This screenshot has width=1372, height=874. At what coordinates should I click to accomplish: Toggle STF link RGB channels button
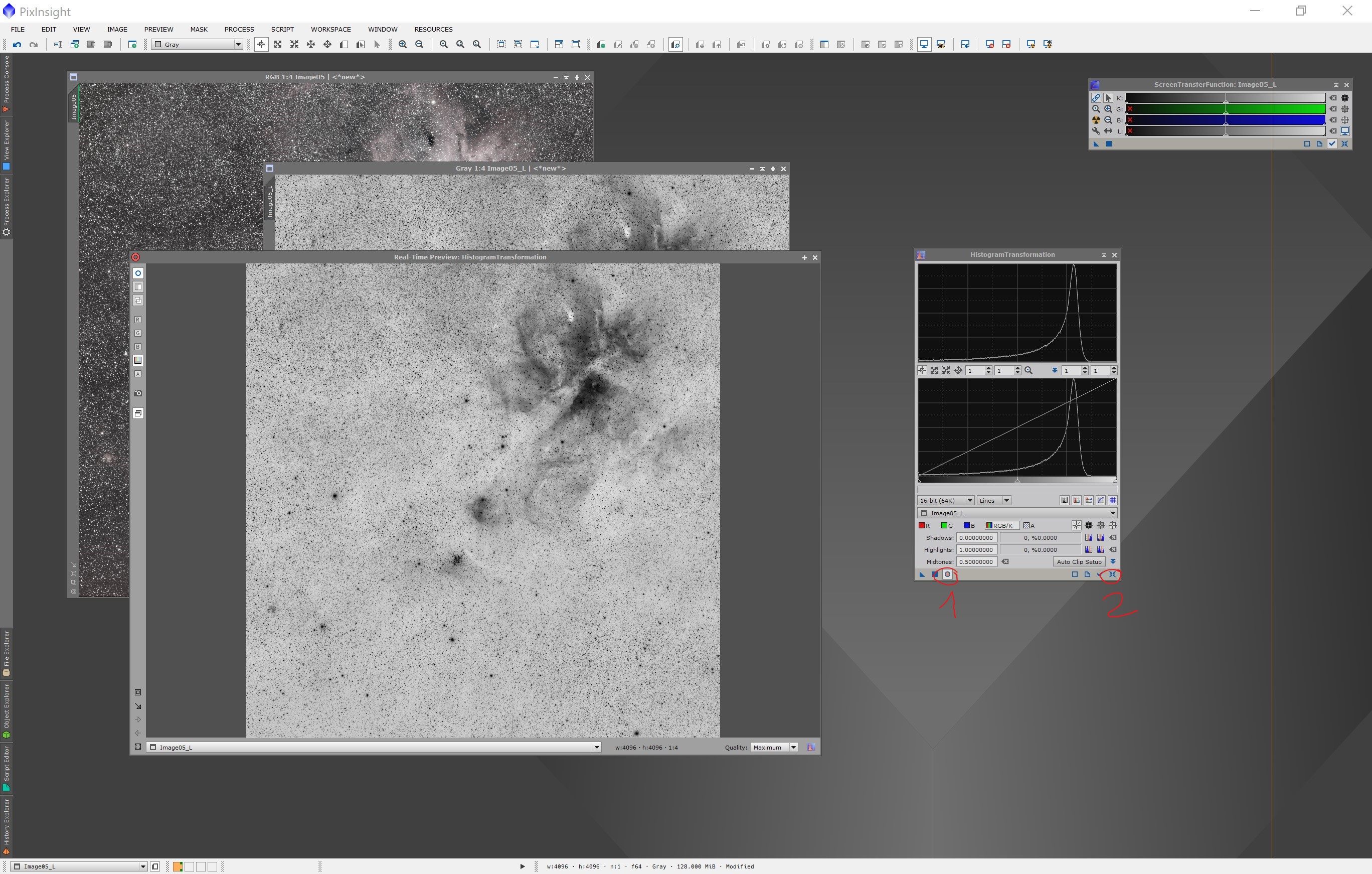[1096, 98]
